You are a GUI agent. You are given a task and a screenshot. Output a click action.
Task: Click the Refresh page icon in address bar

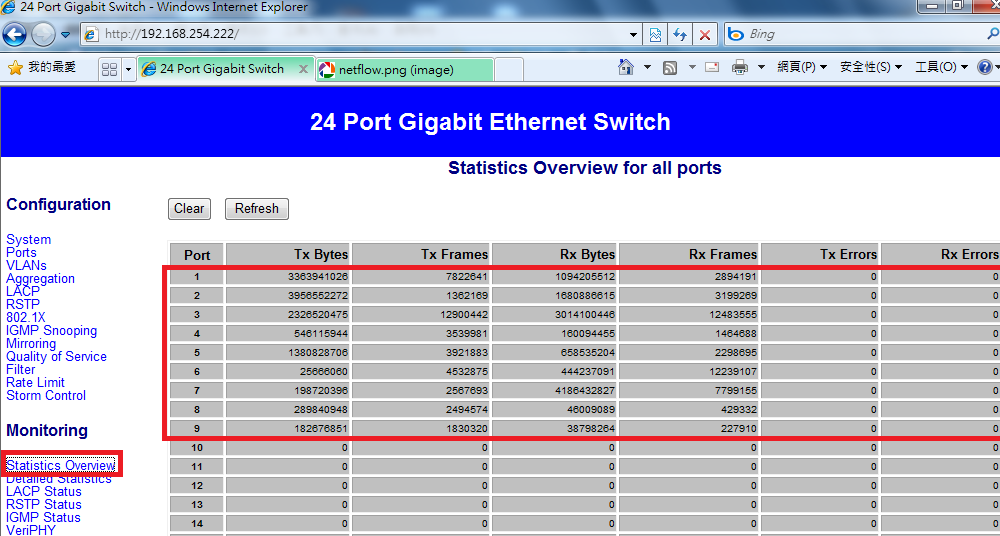click(x=680, y=34)
